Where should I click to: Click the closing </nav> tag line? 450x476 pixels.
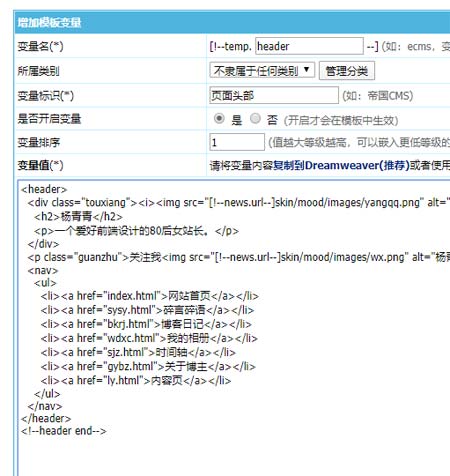pos(45,406)
